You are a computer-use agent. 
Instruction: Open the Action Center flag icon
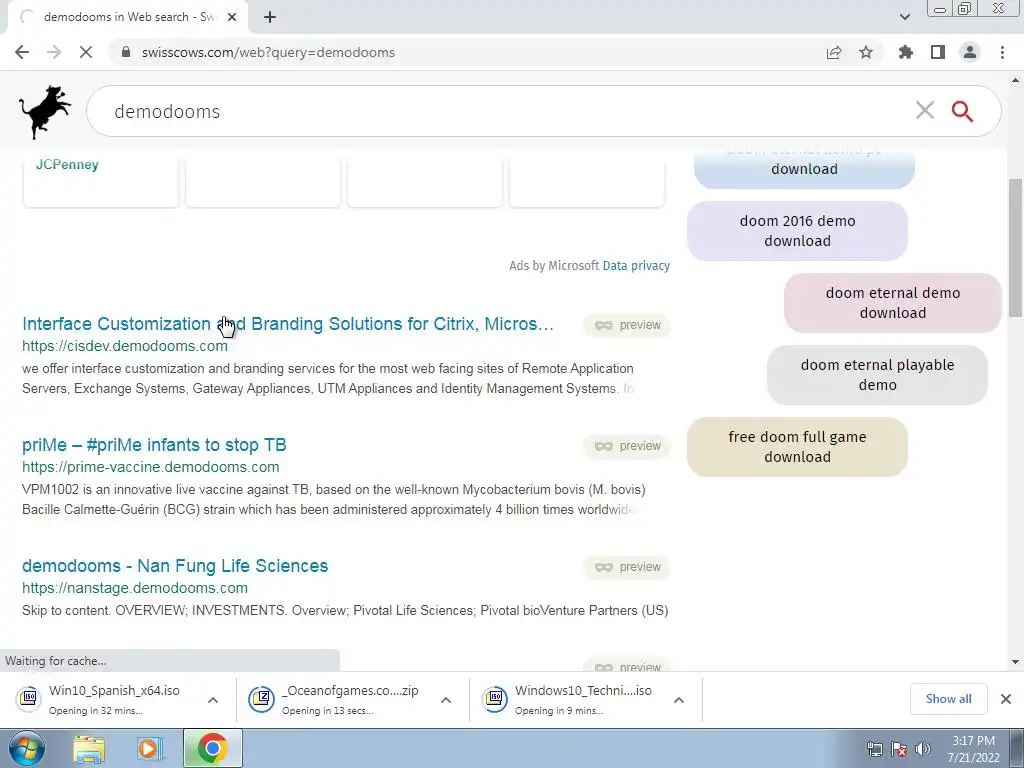click(899, 749)
